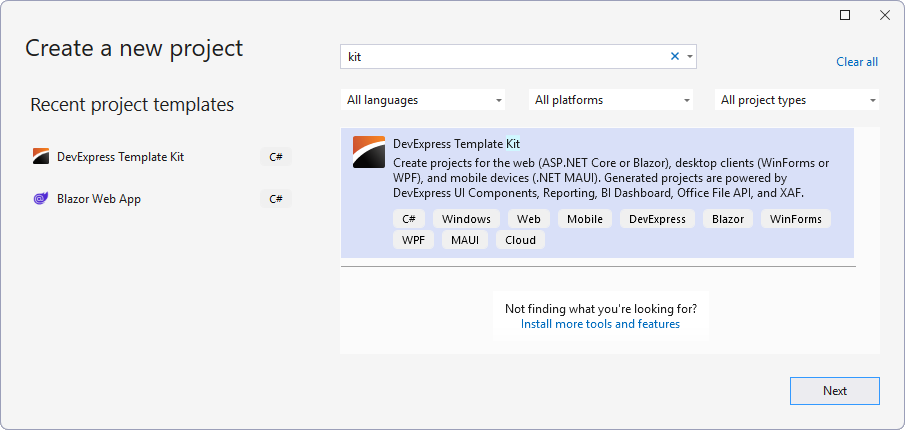The image size is (905, 430).
Task: Click the DevExpress icon in recent templates
Action: pos(41,156)
